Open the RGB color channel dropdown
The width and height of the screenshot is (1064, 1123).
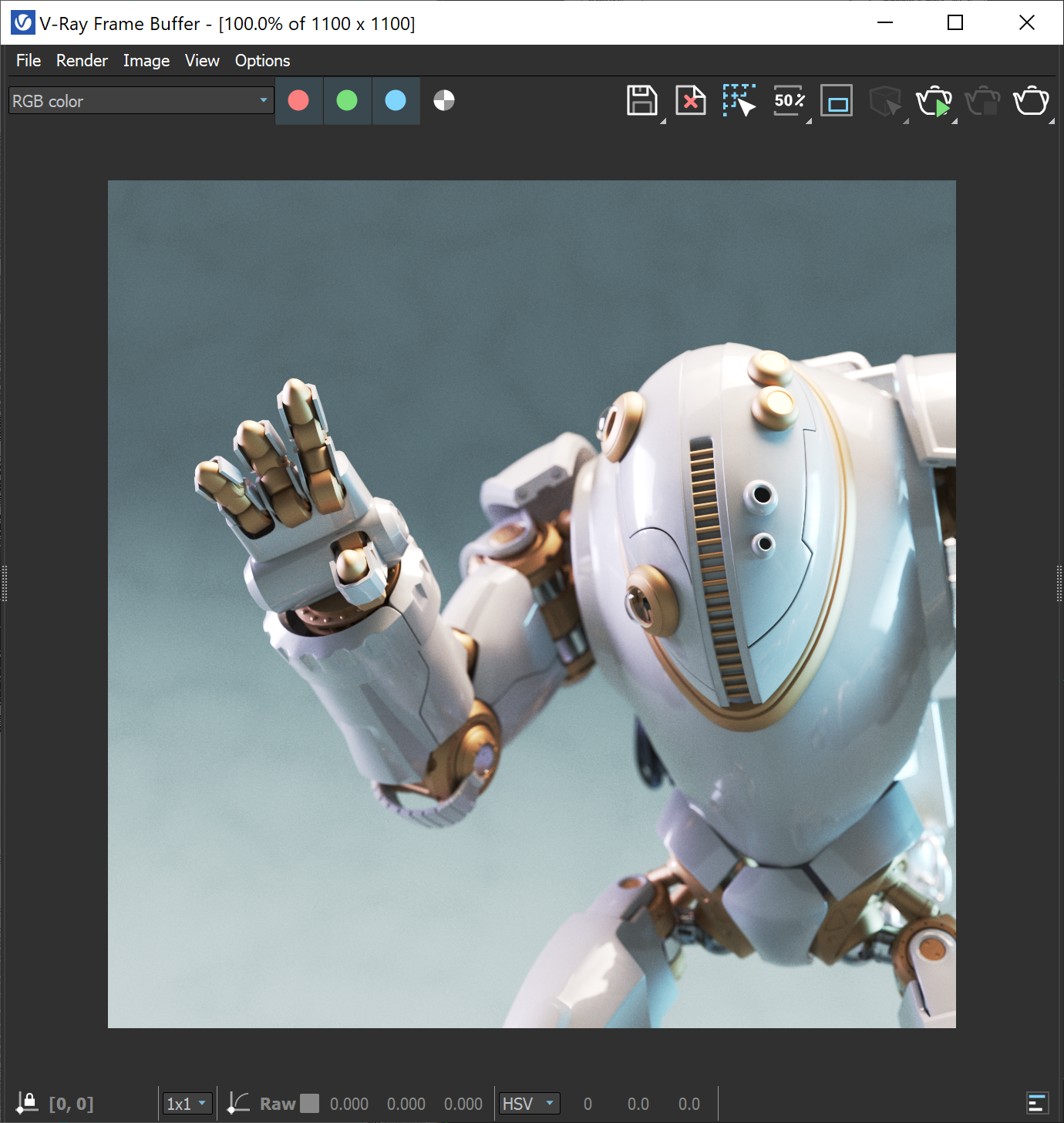(x=140, y=100)
